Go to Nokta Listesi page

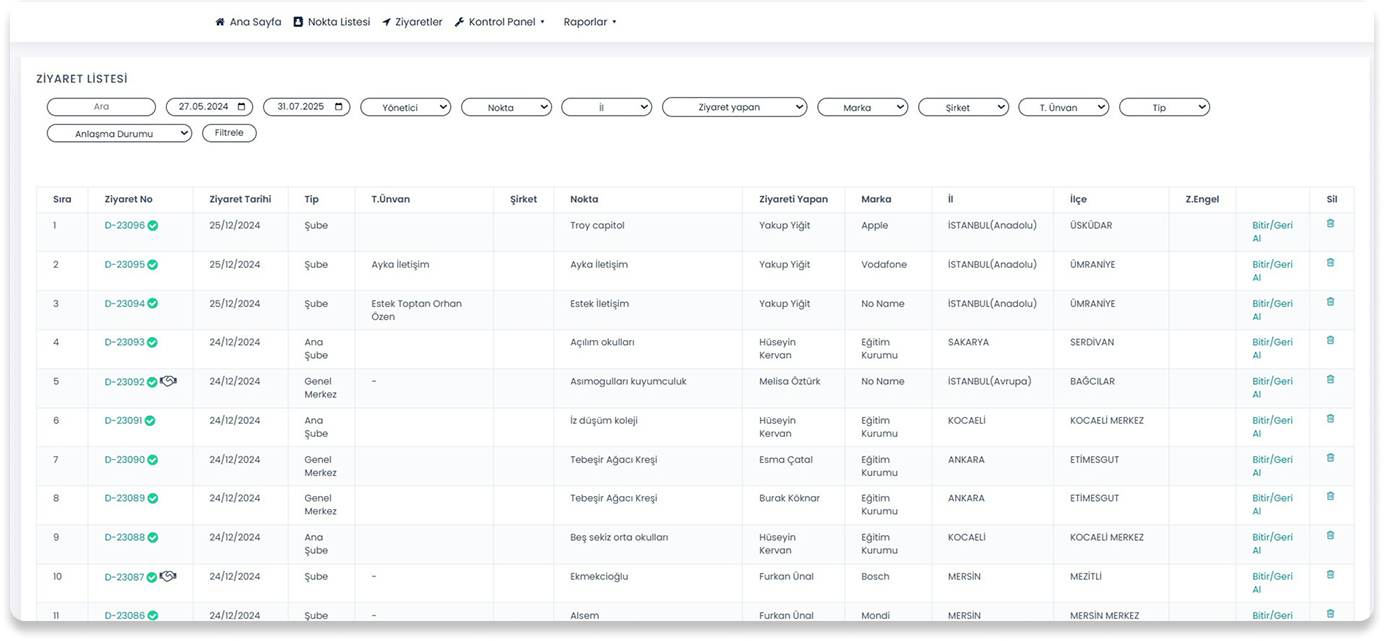click(331, 22)
